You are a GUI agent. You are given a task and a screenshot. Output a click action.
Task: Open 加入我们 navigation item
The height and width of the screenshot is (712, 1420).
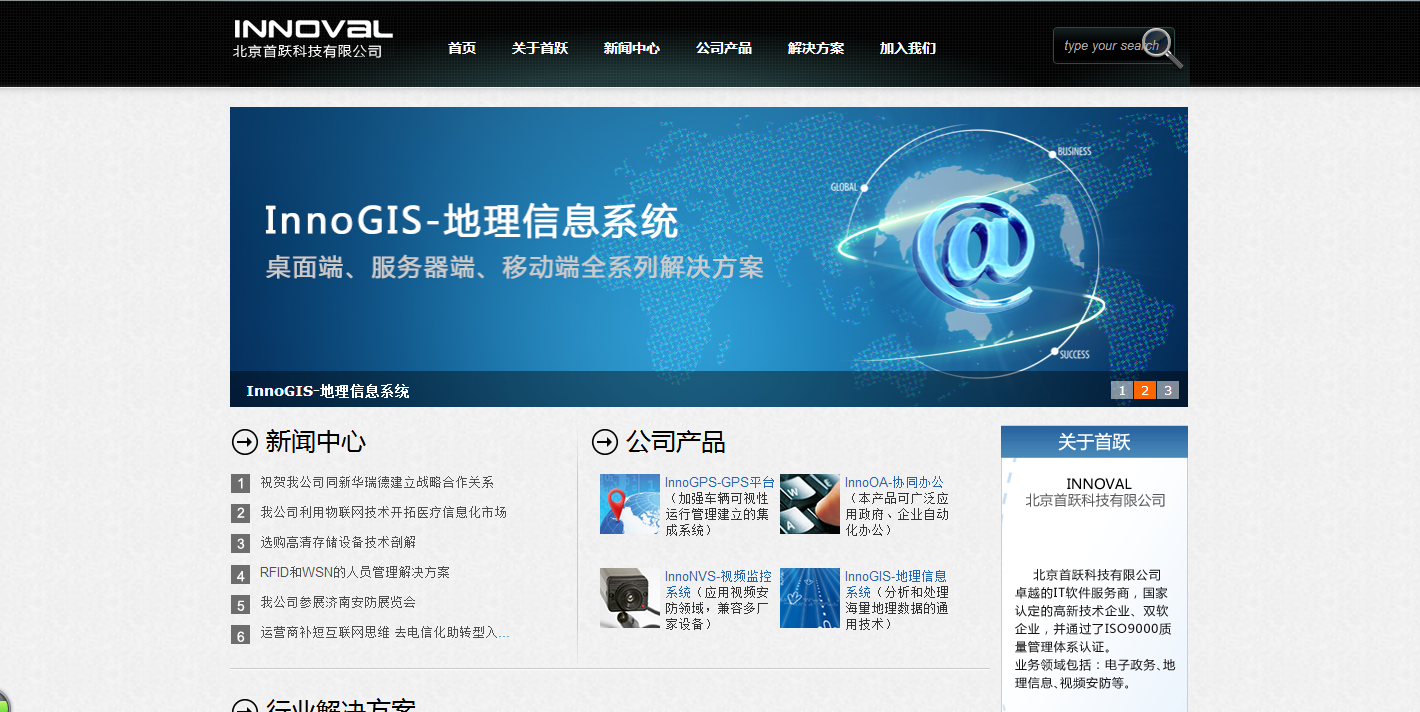pos(908,48)
